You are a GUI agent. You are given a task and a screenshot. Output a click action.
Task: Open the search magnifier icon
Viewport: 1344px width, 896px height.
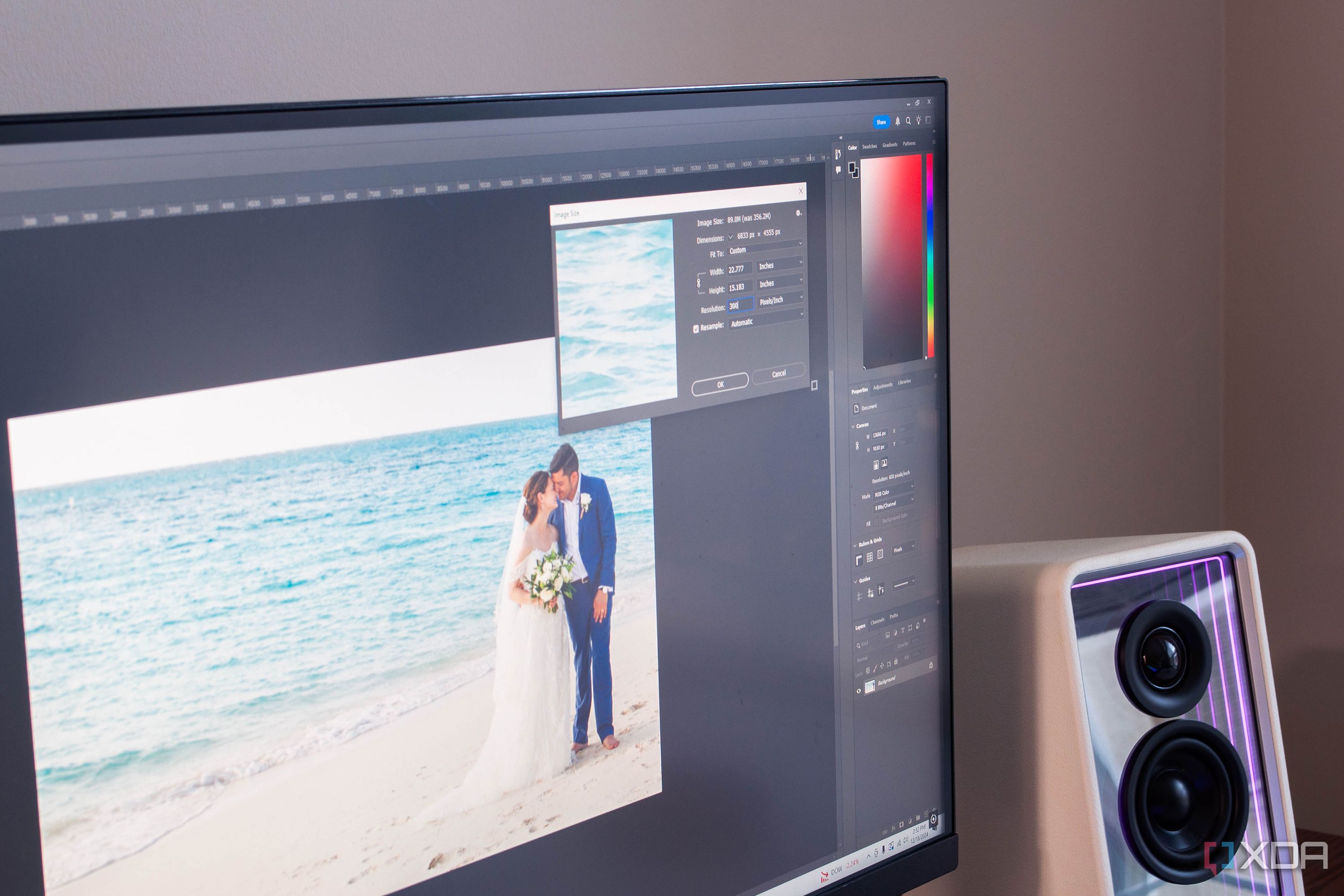[908, 121]
